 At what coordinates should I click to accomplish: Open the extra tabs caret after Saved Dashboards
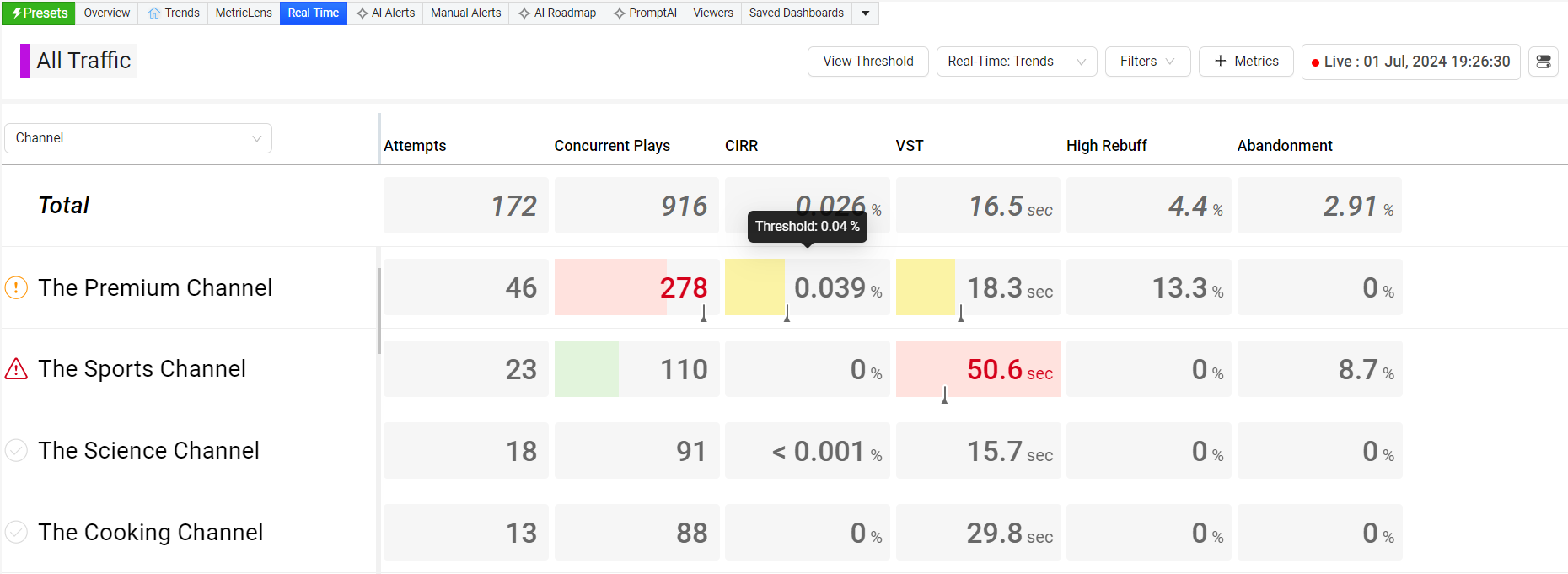(x=865, y=13)
